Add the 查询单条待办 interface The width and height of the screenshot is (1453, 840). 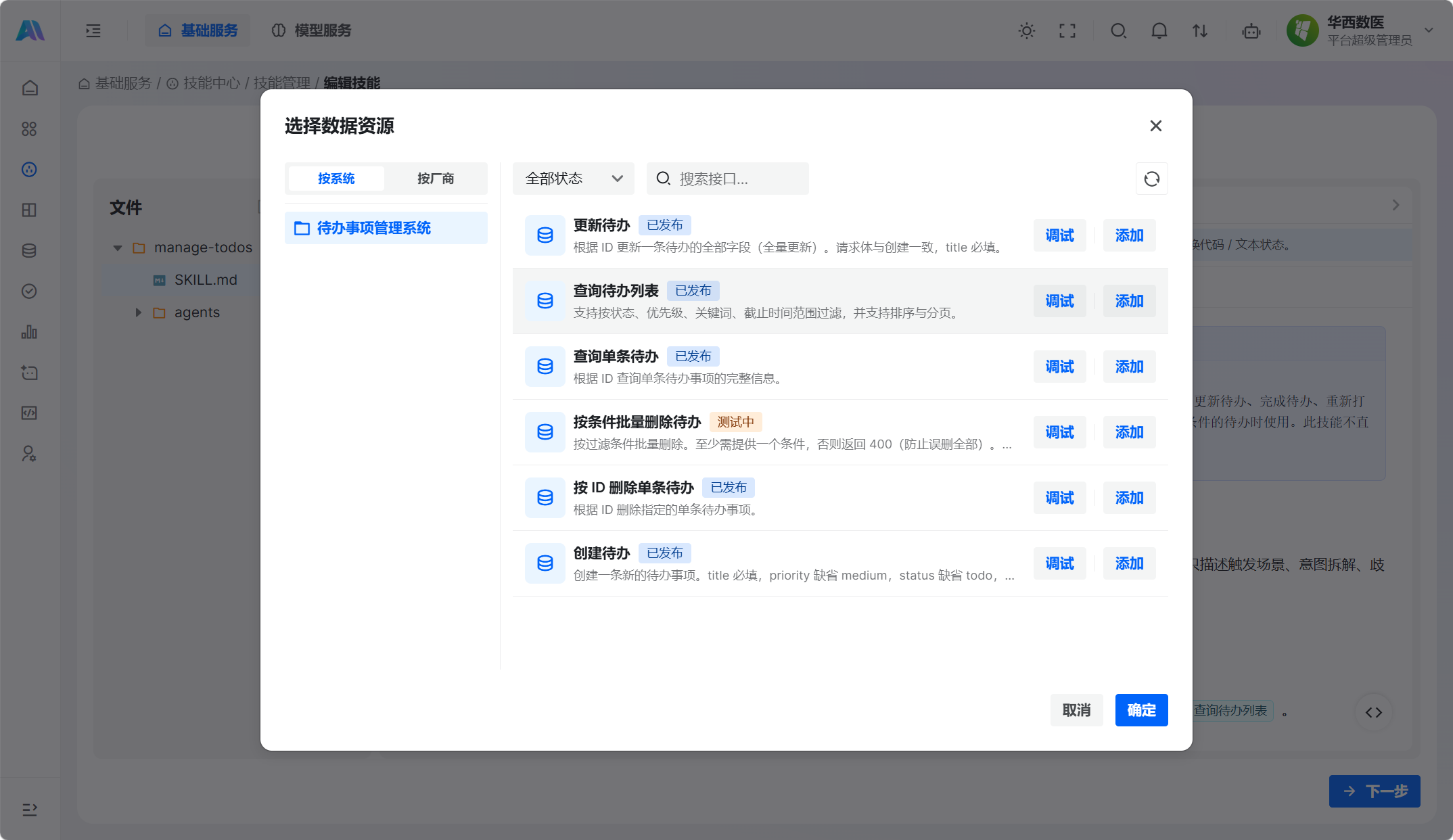click(x=1130, y=367)
